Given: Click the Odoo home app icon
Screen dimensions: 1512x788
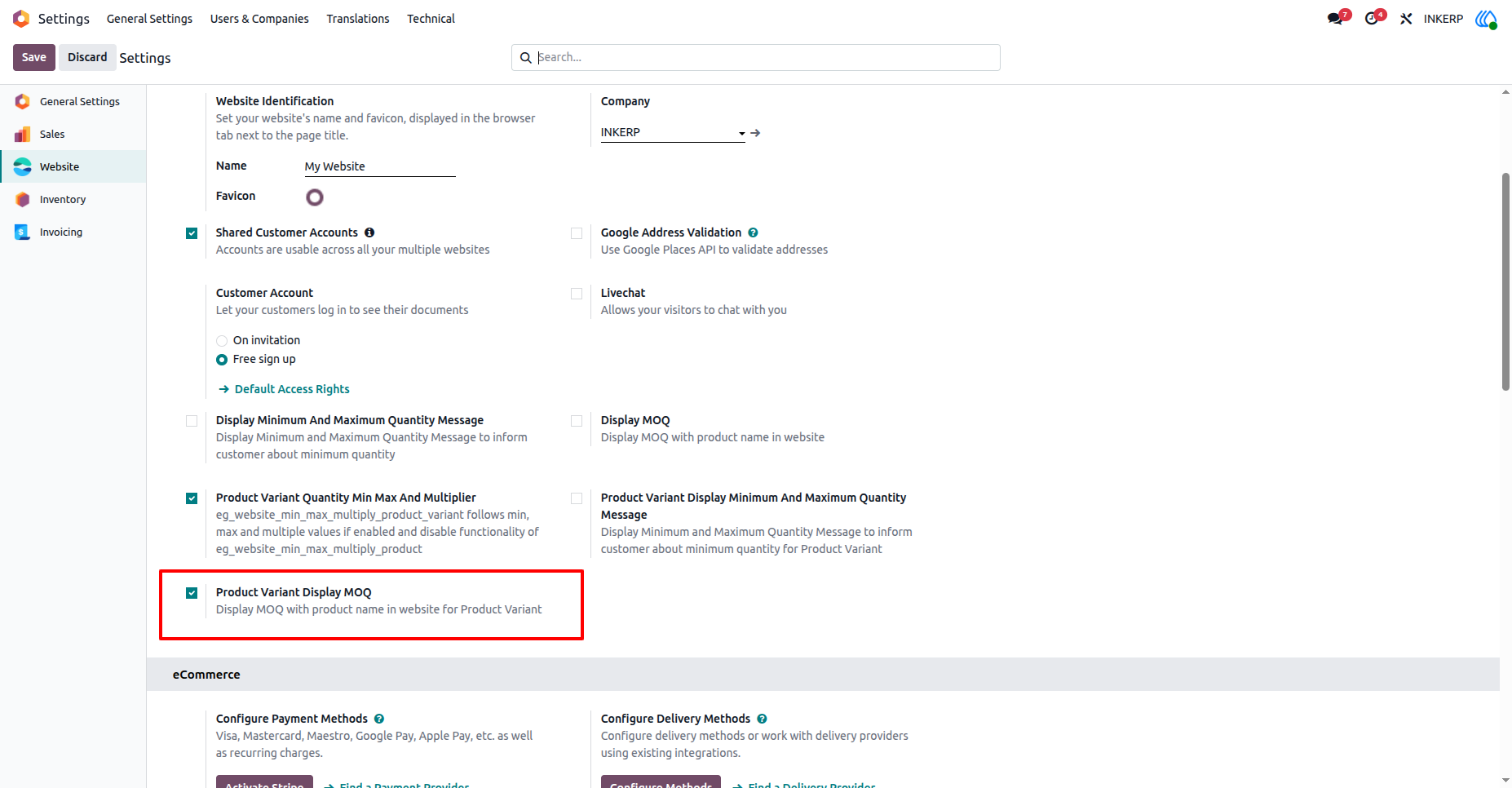Looking at the screenshot, I should click(21, 19).
